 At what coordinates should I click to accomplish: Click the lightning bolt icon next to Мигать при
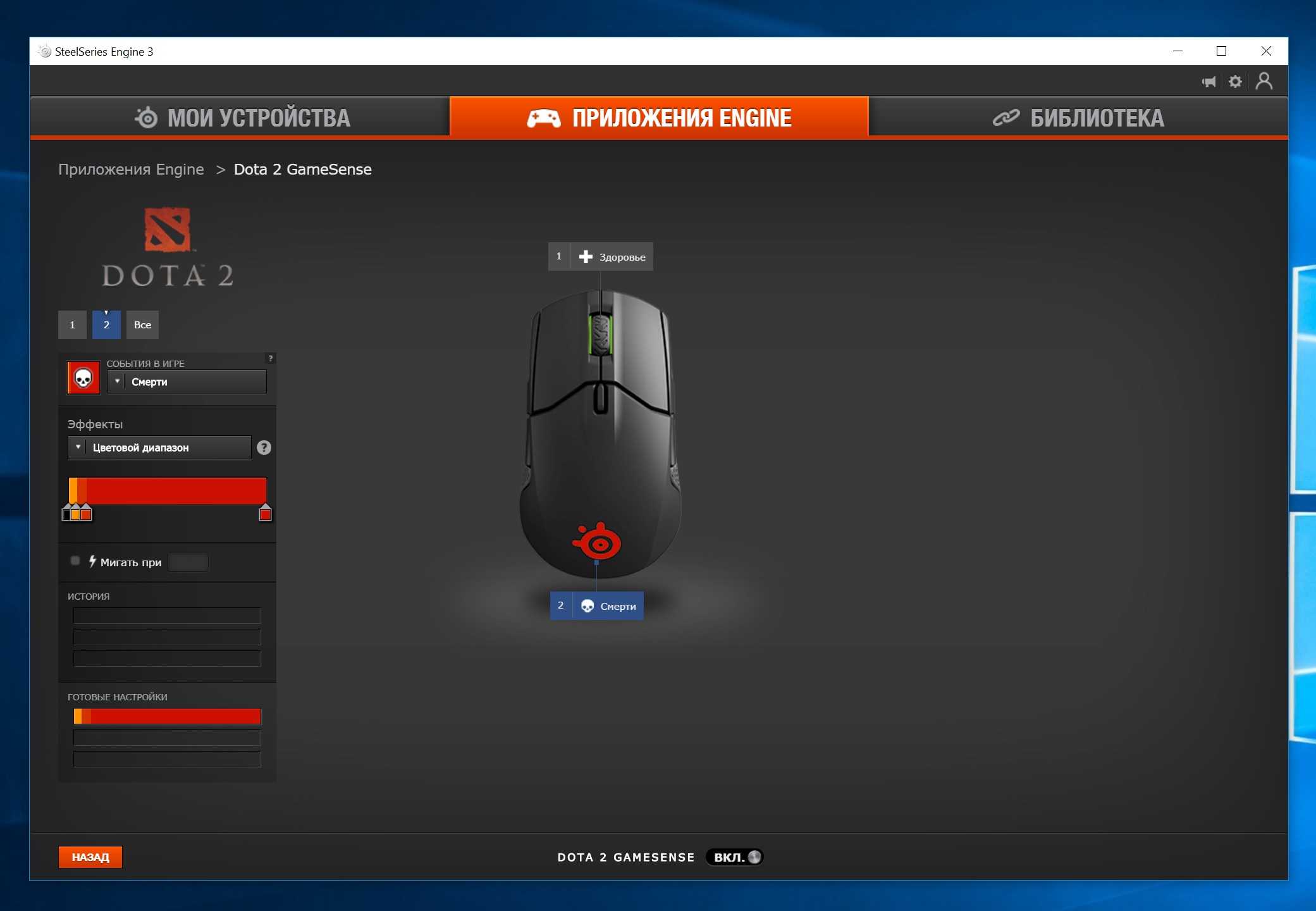(92, 561)
